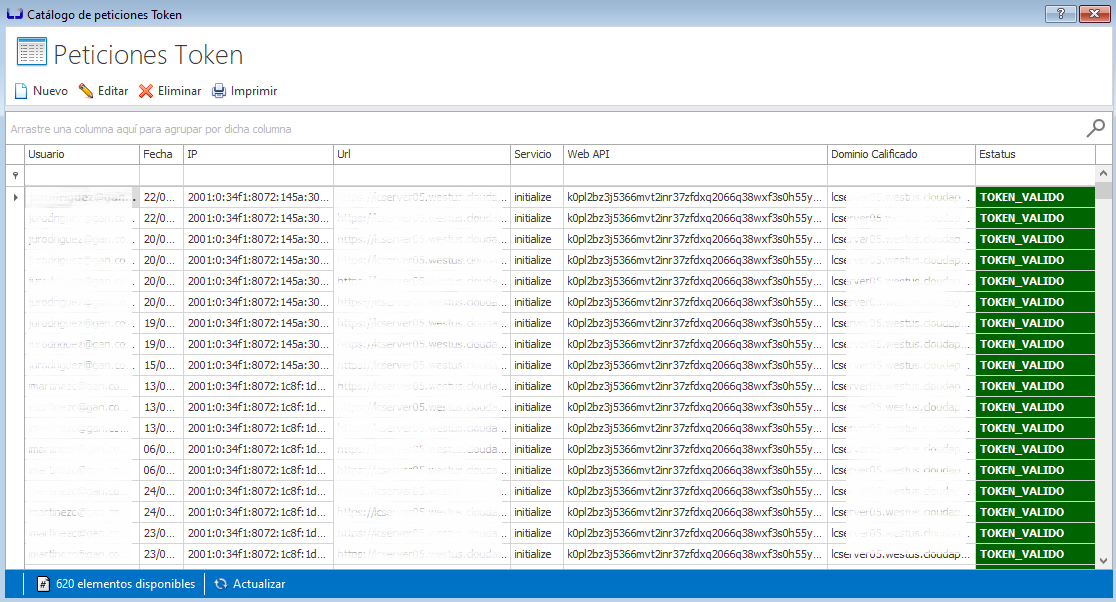The image size is (1116, 602).
Task: Click the scrollbar up arrow
Action: coord(1103,174)
